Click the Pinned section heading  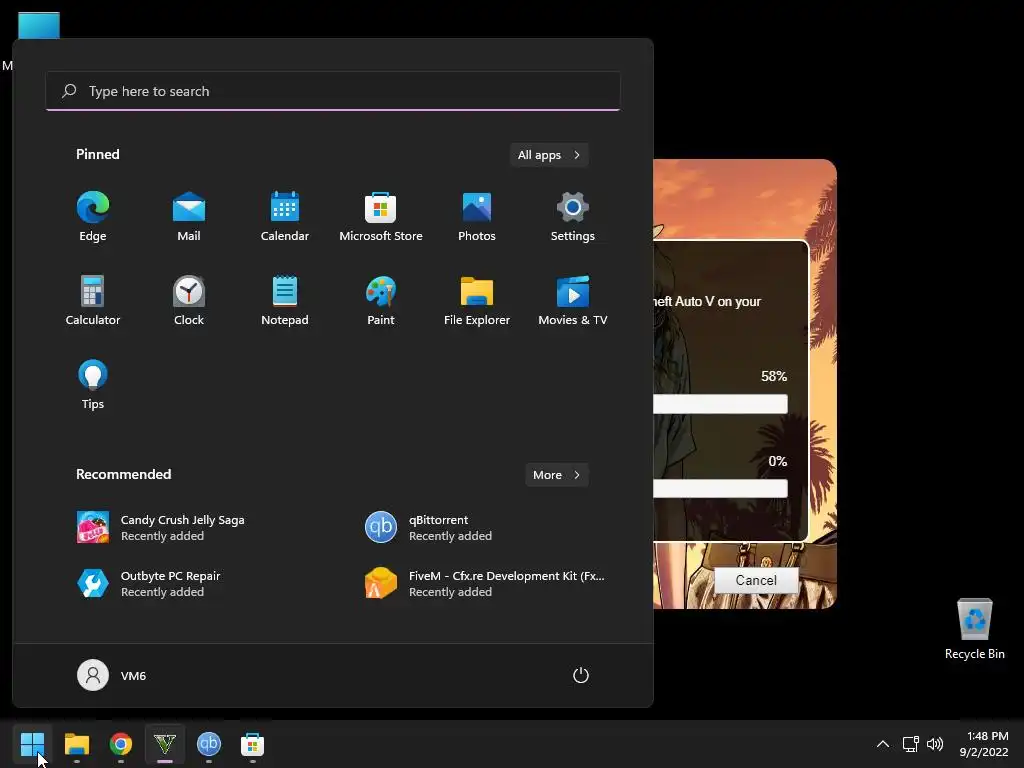click(x=98, y=154)
